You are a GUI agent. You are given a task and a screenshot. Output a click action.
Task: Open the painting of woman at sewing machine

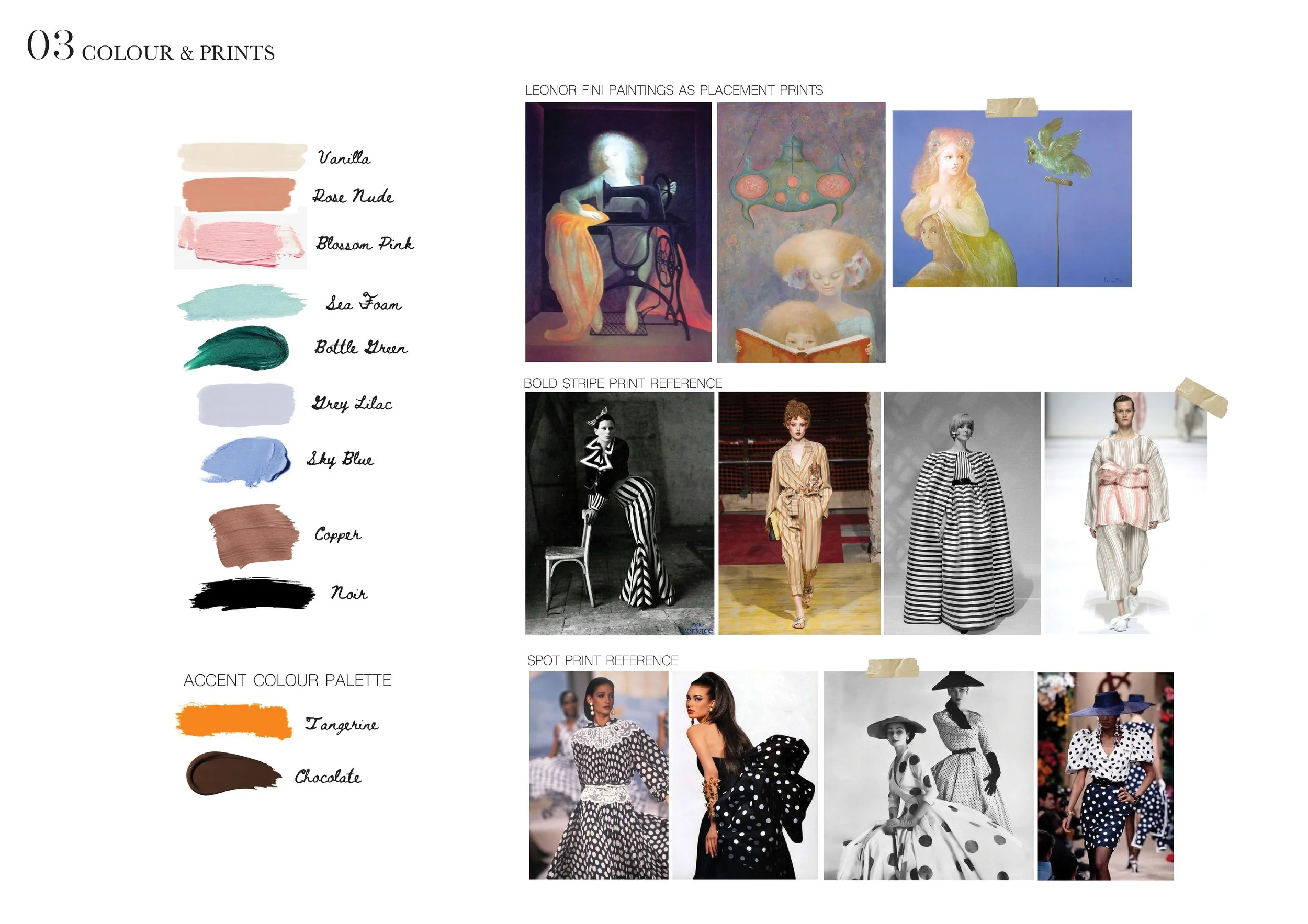point(618,232)
